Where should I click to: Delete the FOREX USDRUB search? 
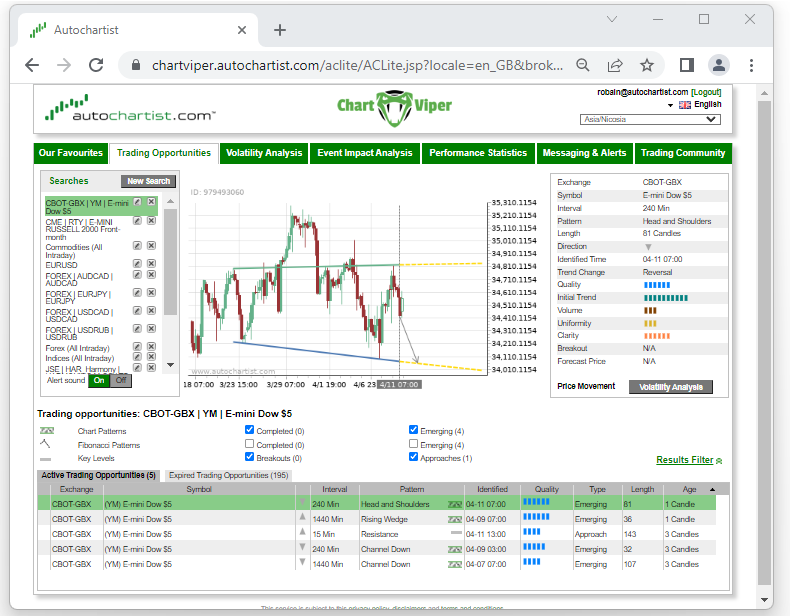(151, 329)
